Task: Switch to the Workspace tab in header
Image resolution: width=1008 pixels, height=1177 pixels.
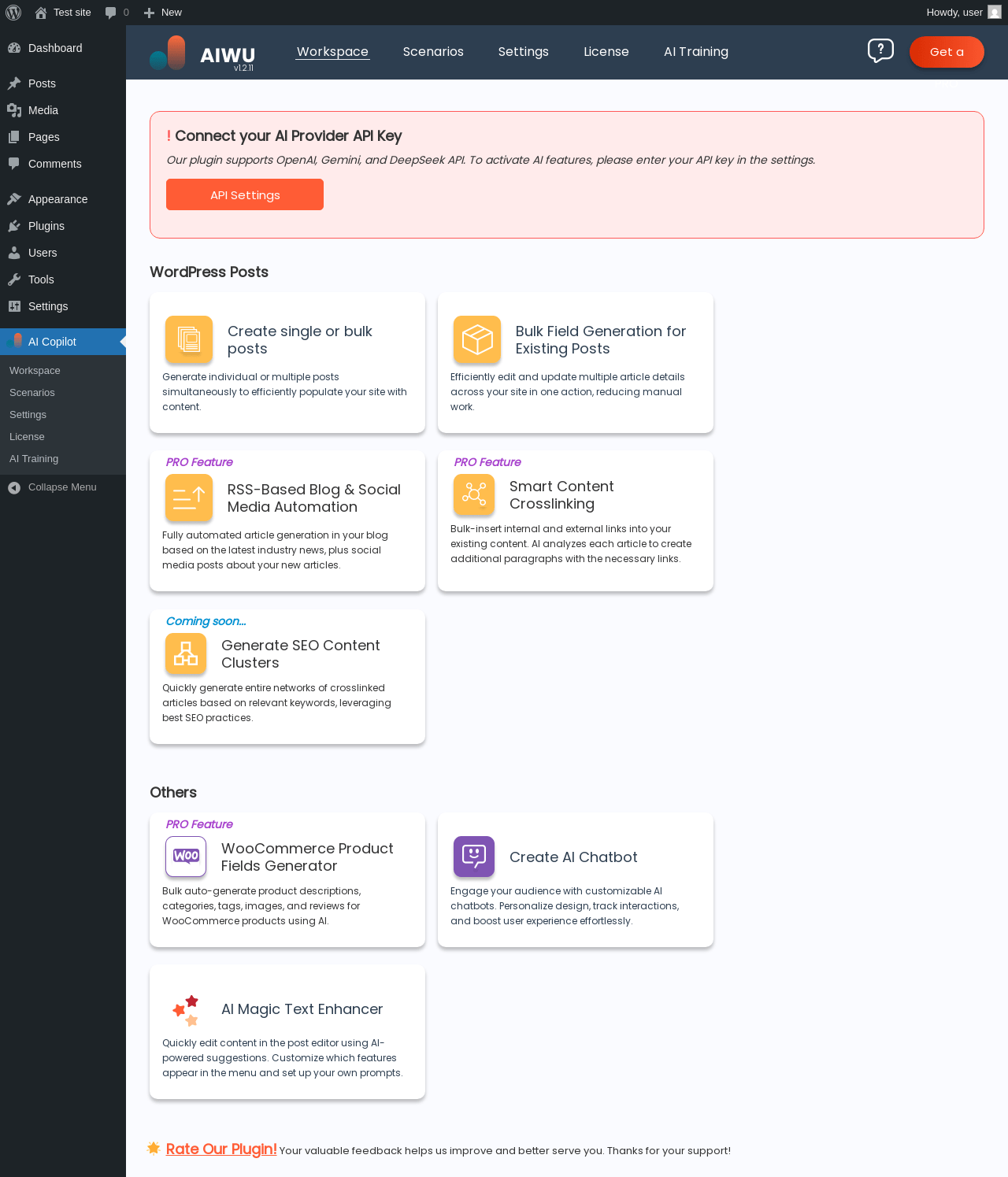Action: point(332,52)
